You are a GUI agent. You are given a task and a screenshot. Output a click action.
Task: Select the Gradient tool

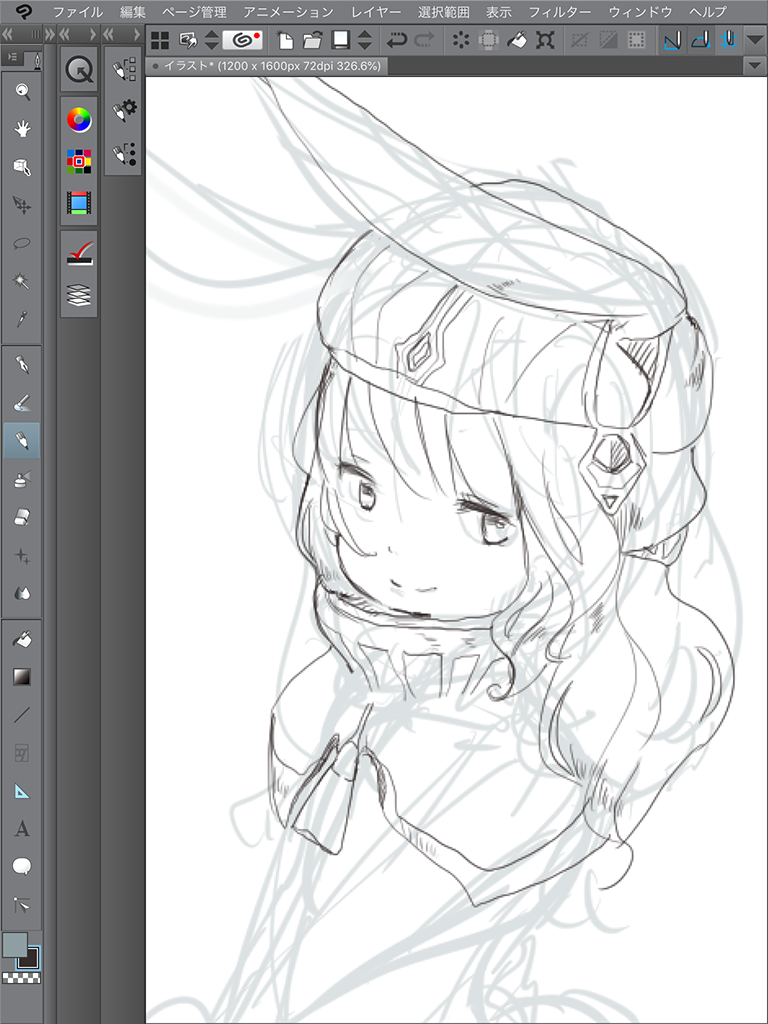[x=22, y=677]
